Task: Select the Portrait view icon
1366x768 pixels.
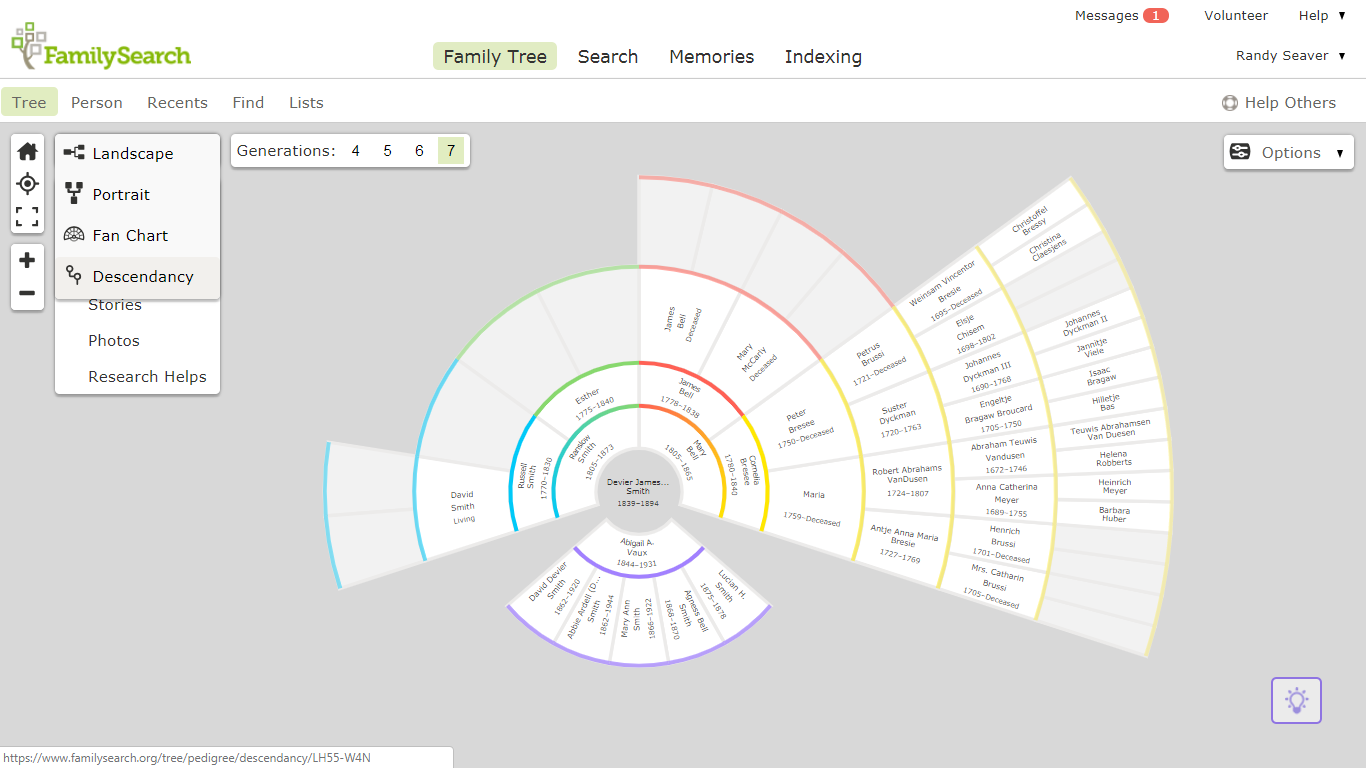Action: 72,194
